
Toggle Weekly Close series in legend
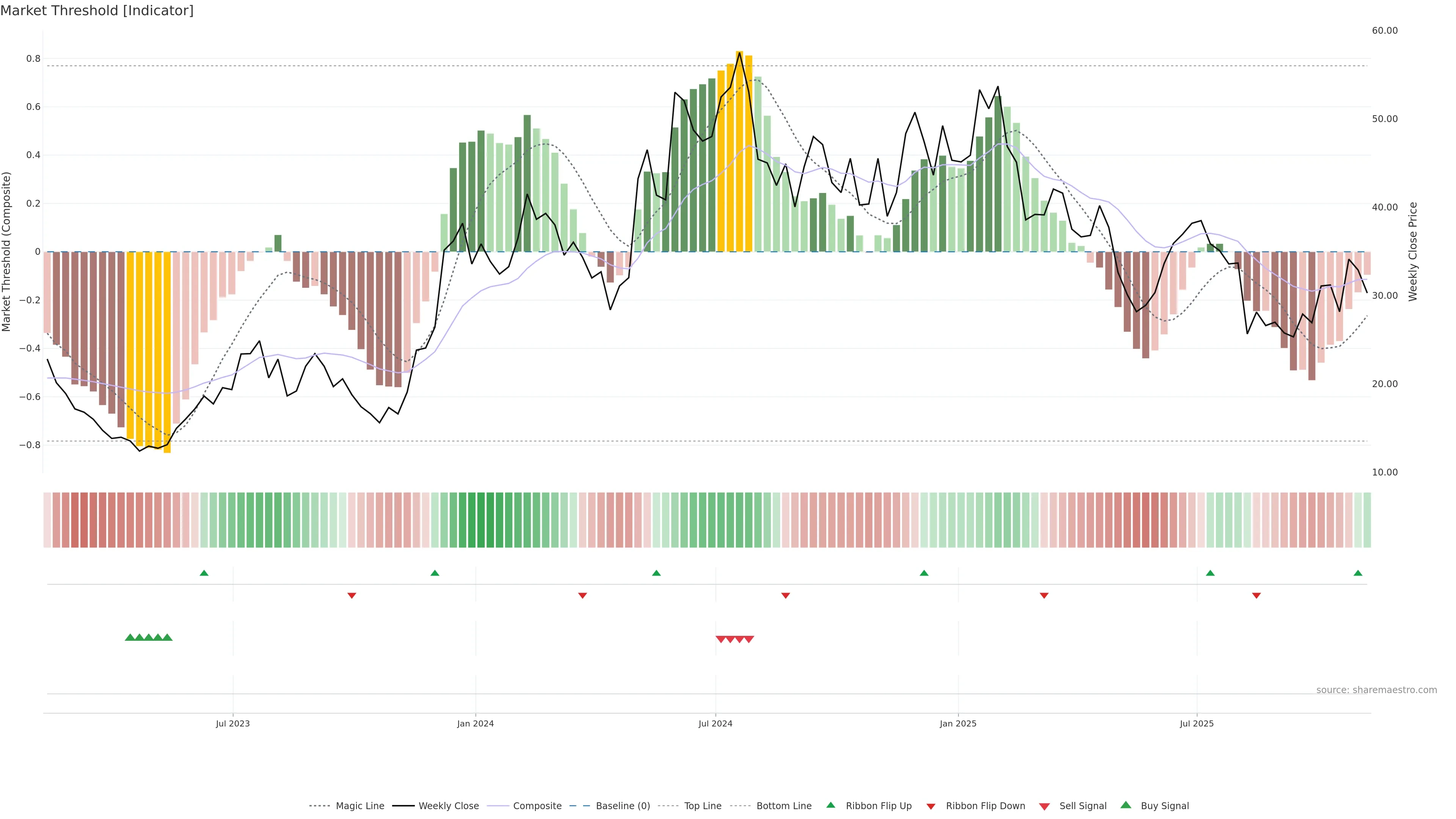tap(448, 806)
